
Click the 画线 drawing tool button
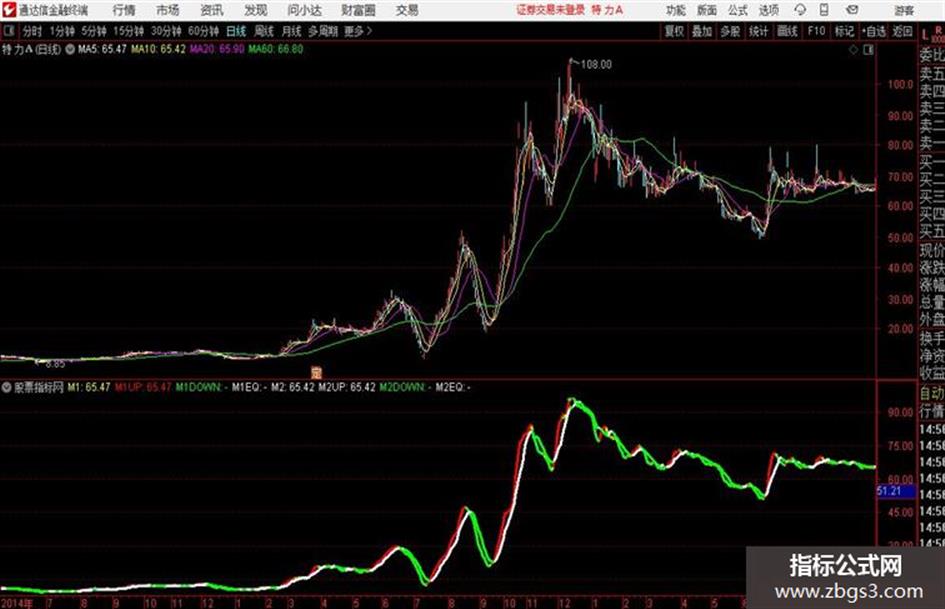[x=787, y=31]
